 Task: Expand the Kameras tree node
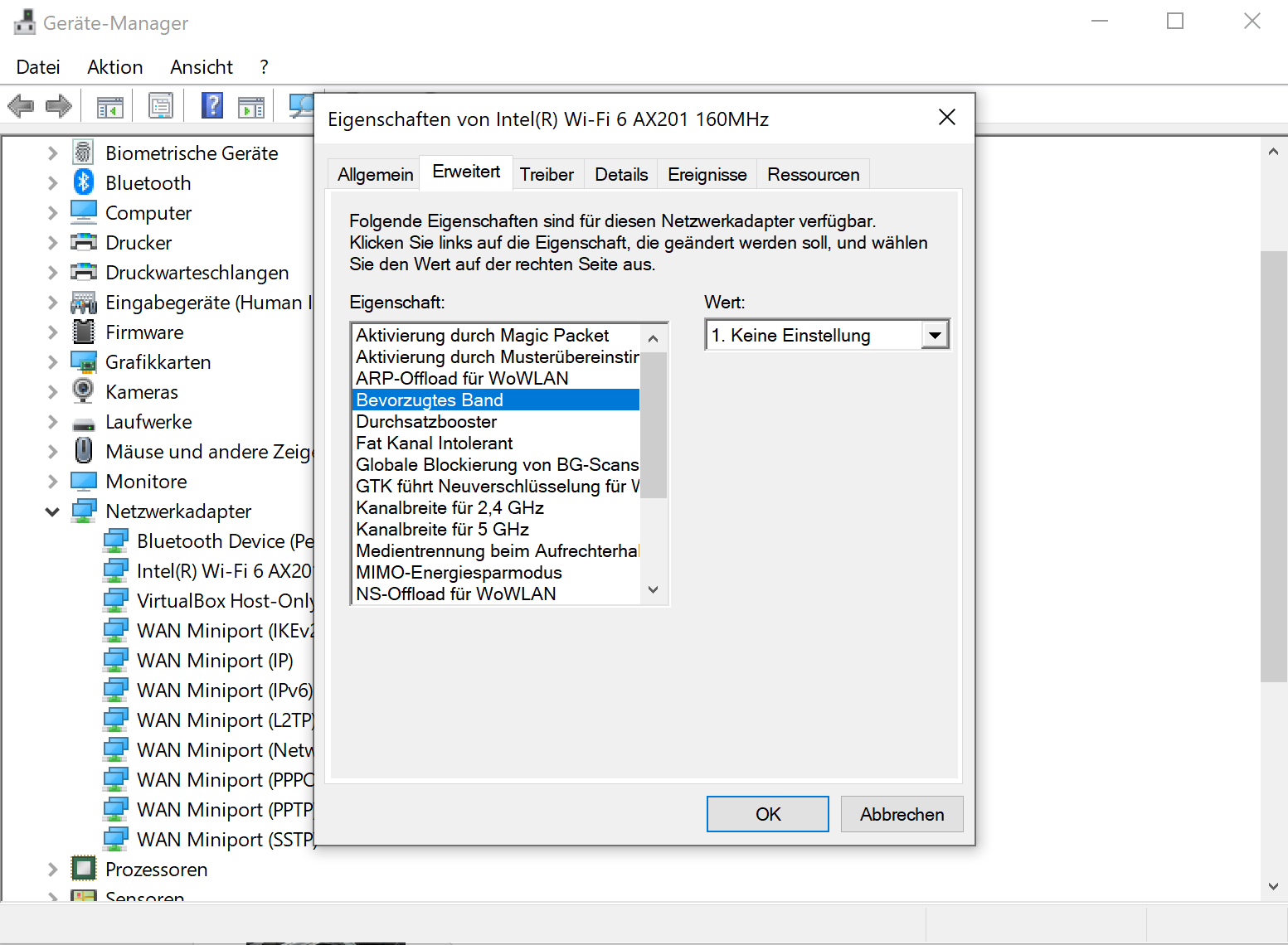(x=52, y=392)
